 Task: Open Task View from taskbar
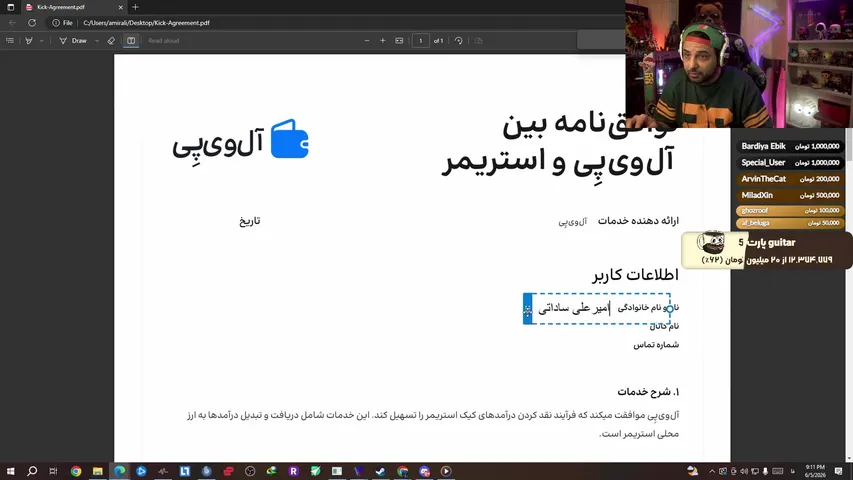click(53, 471)
